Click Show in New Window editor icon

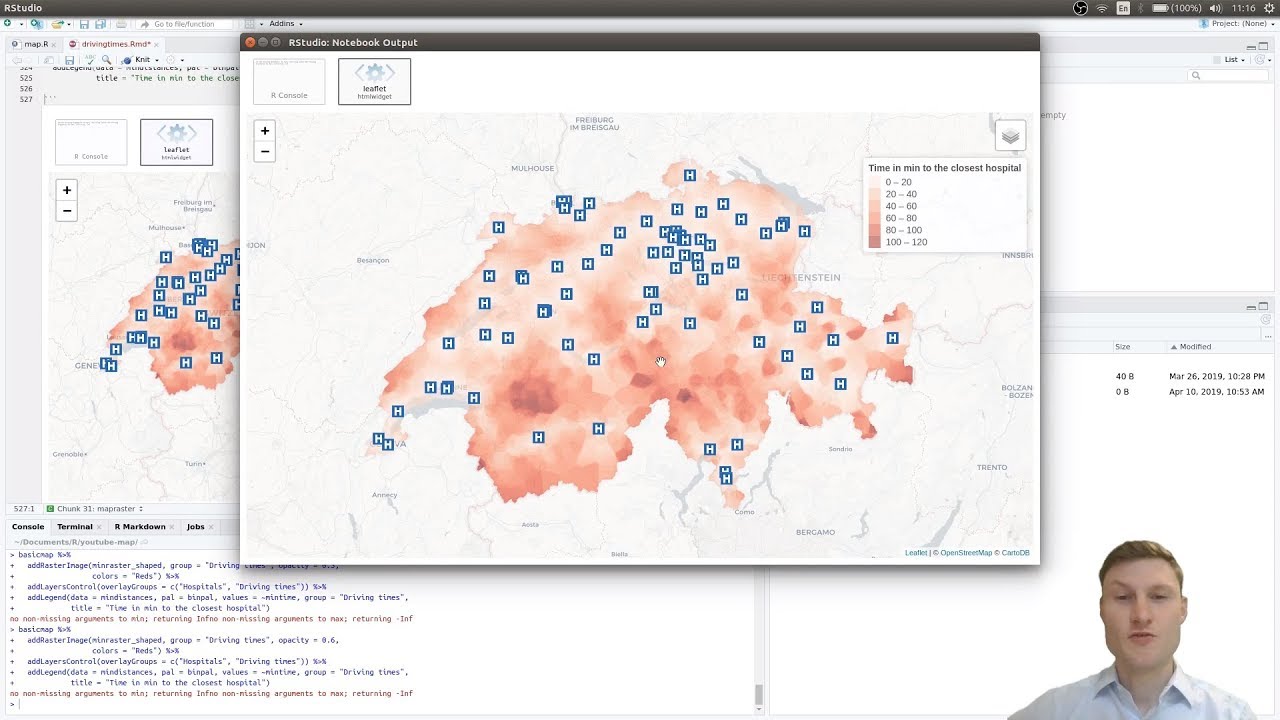click(x=49, y=60)
